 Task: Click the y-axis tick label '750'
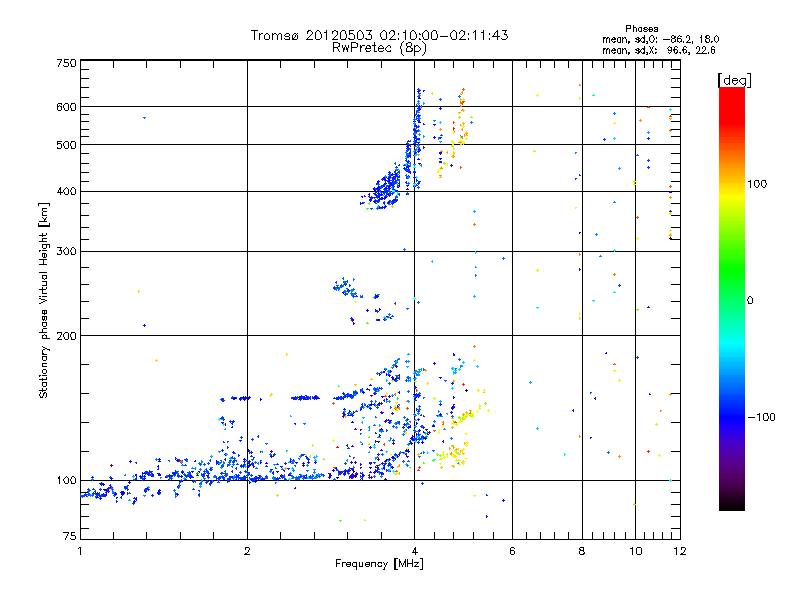pyautogui.click(x=66, y=63)
